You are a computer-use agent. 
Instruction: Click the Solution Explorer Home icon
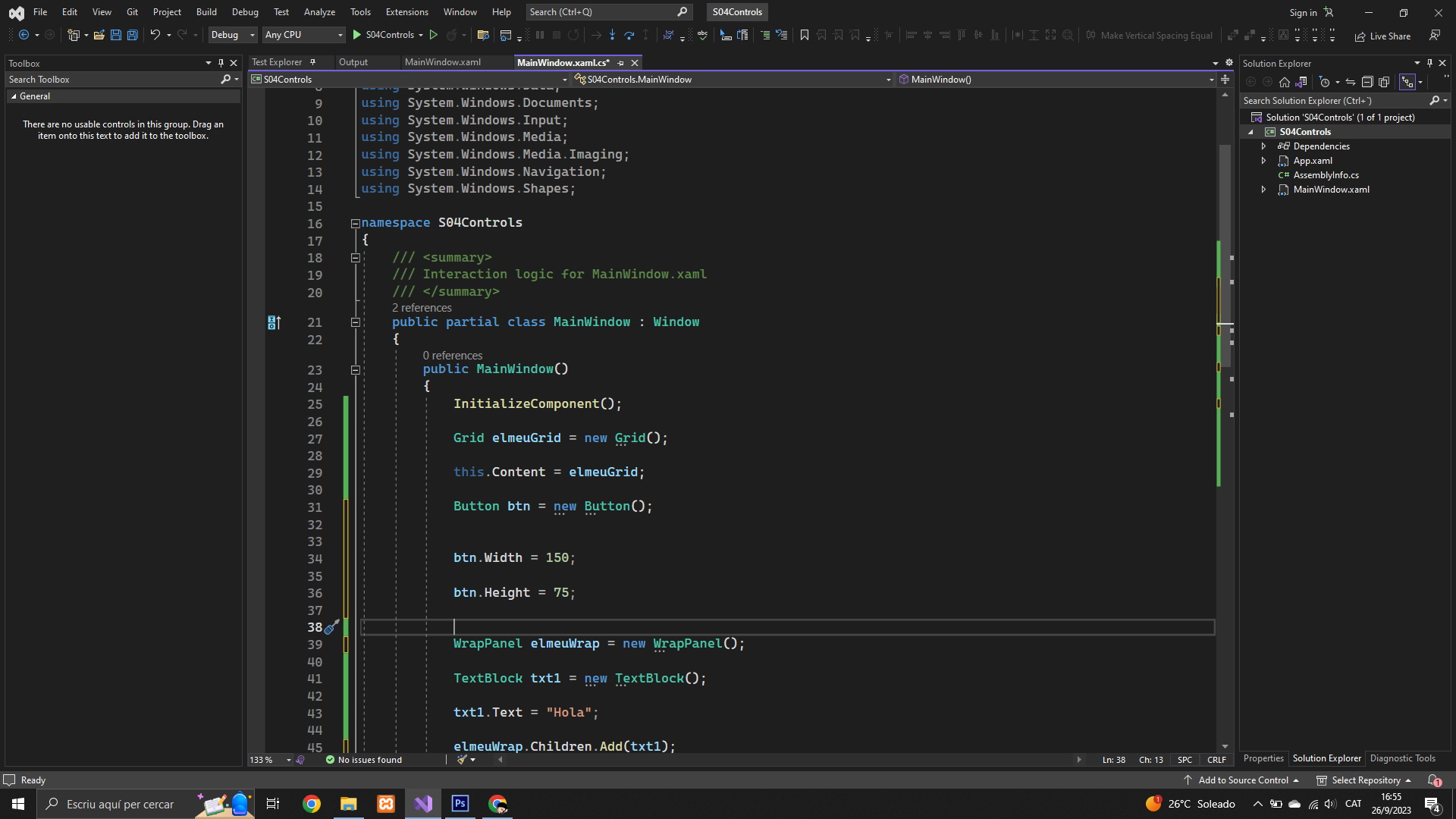pos(1284,82)
